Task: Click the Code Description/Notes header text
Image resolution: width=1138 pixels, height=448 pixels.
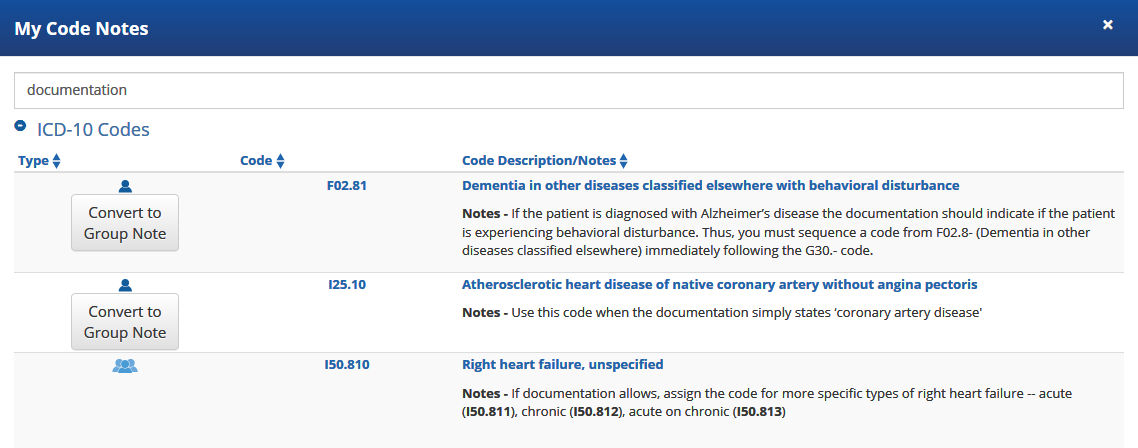Action: (539, 161)
